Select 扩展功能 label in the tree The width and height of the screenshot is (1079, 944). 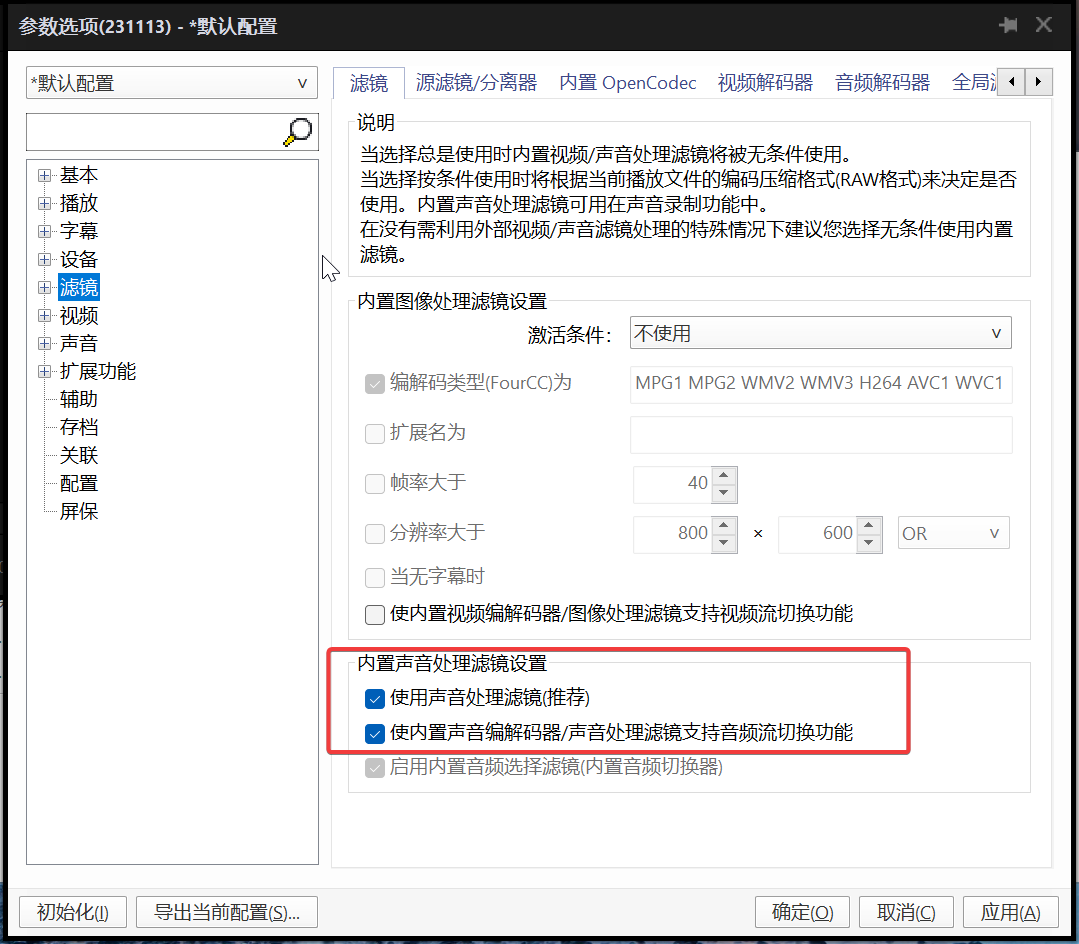98,372
